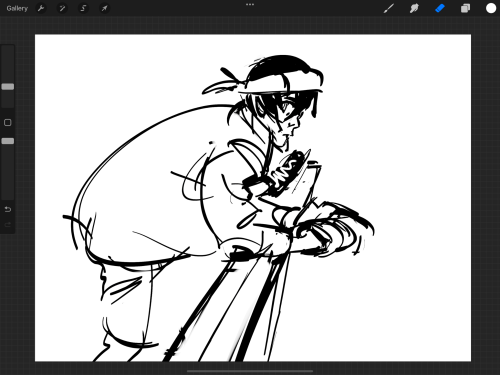
Task: Open the Actions wrench menu
Action: point(41,8)
